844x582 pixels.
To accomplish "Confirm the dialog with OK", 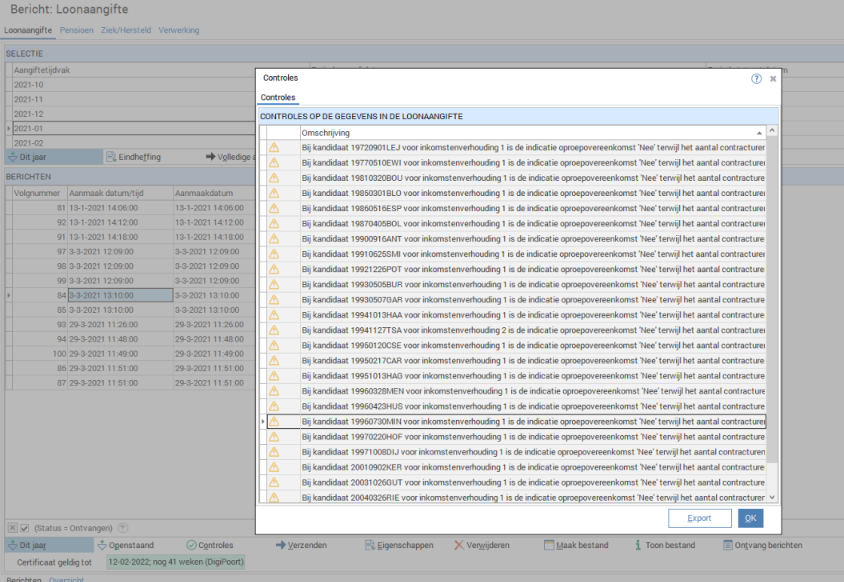I will pos(750,518).
